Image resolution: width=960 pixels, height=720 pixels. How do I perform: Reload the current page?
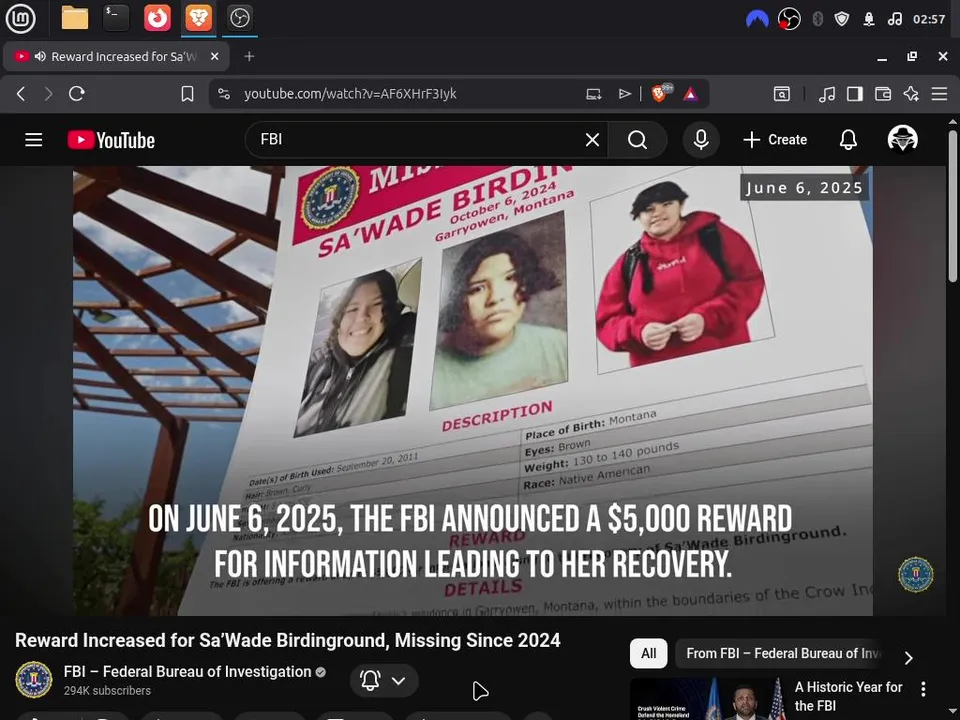(77, 94)
